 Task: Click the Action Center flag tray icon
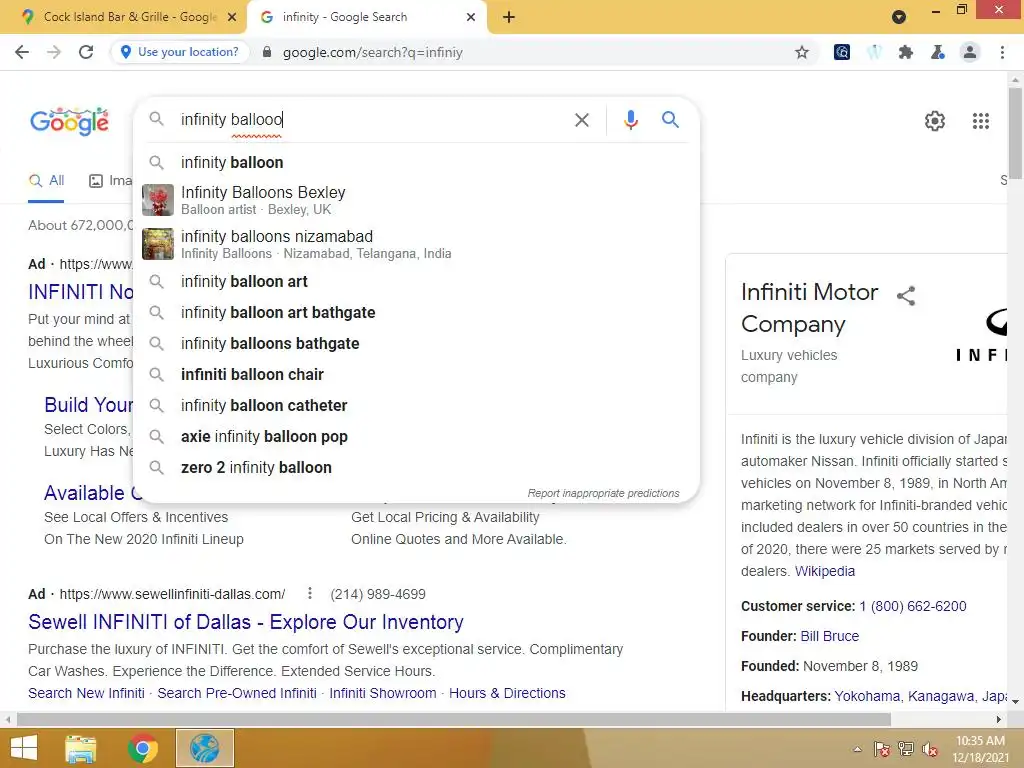pyautogui.click(x=882, y=749)
